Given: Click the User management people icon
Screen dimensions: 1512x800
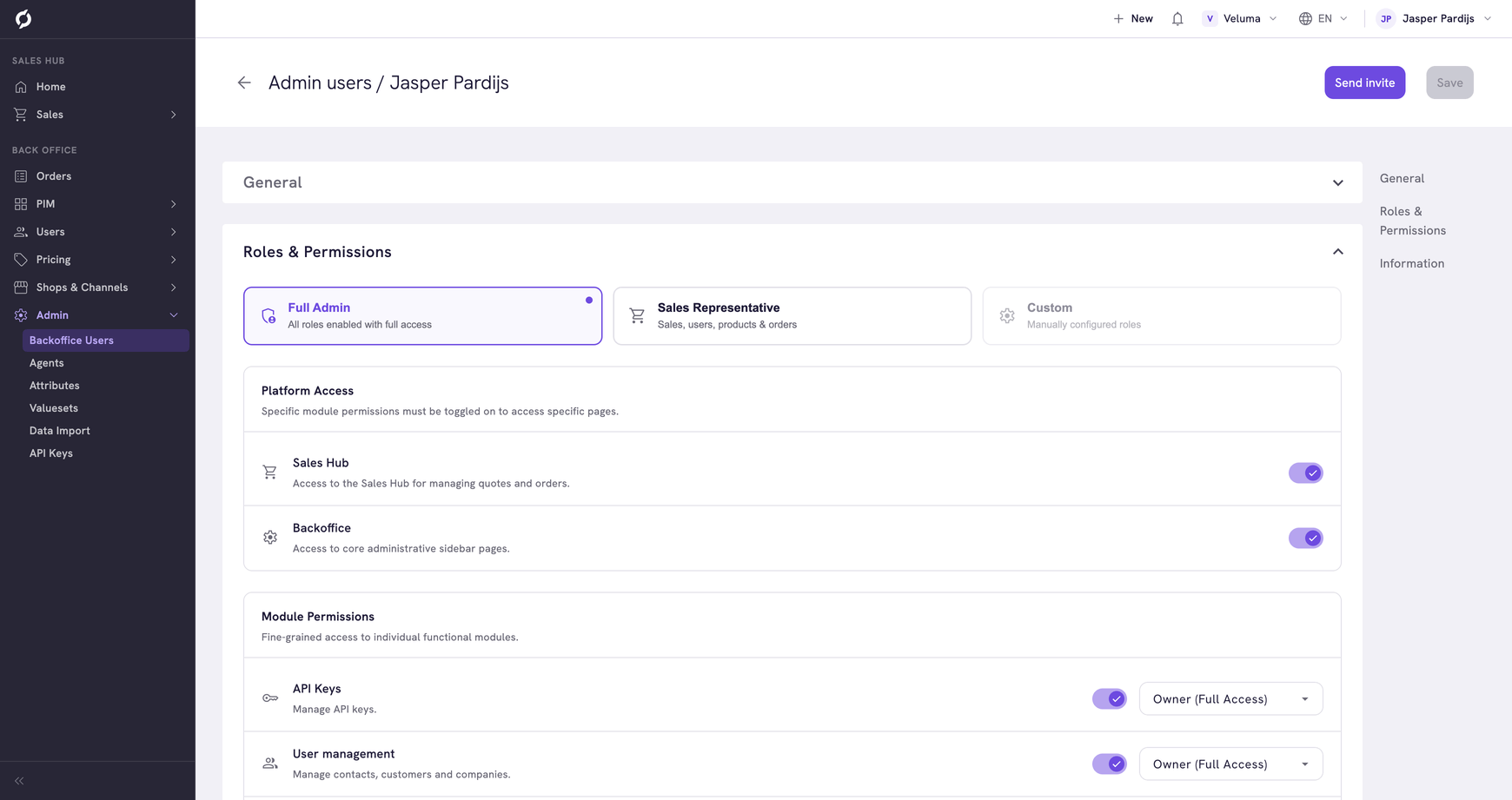Looking at the screenshot, I should pos(270,764).
